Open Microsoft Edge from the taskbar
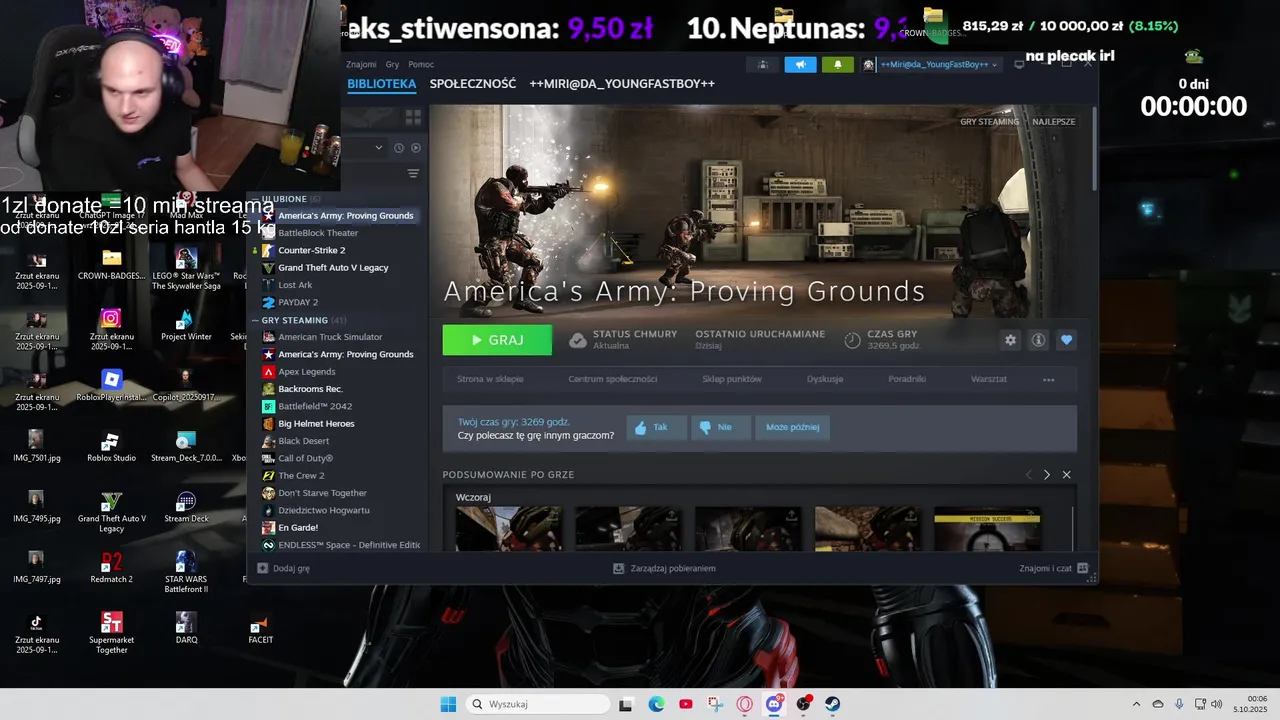Viewport: 1280px width, 720px height. pyautogui.click(x=656, y=704)
